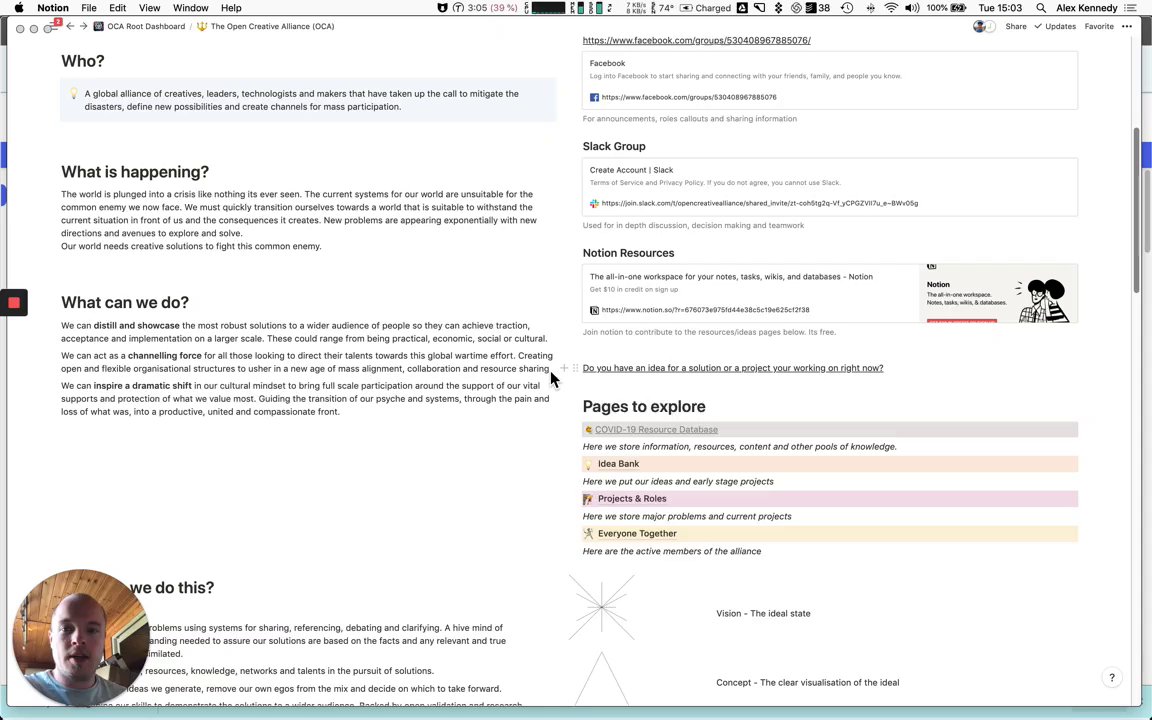Open the Updates panel
This screenshot has height=720, width=1152.
click(1055, 26)
